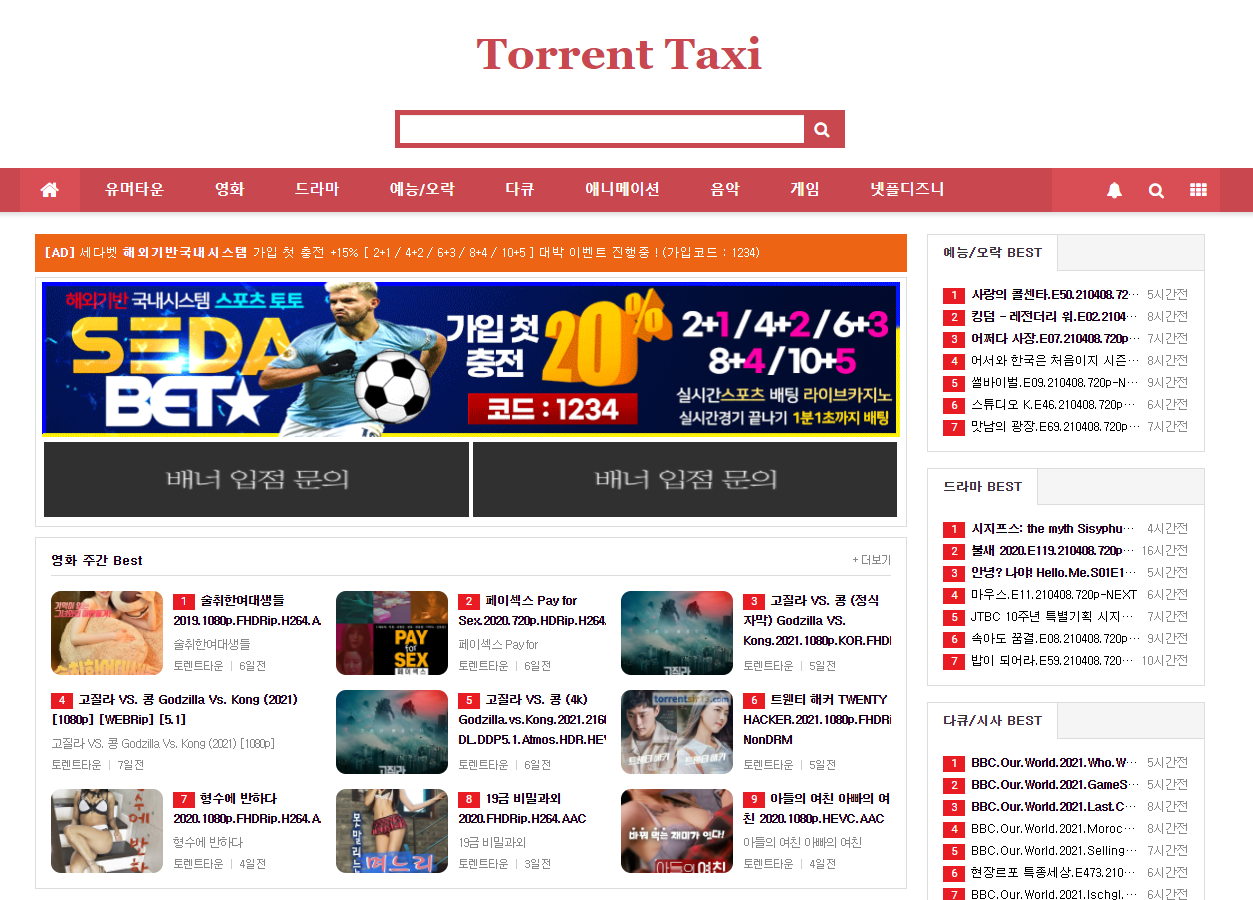
Task: Open thumbnail for 술취한여대생들 movie
Action: 107,633
